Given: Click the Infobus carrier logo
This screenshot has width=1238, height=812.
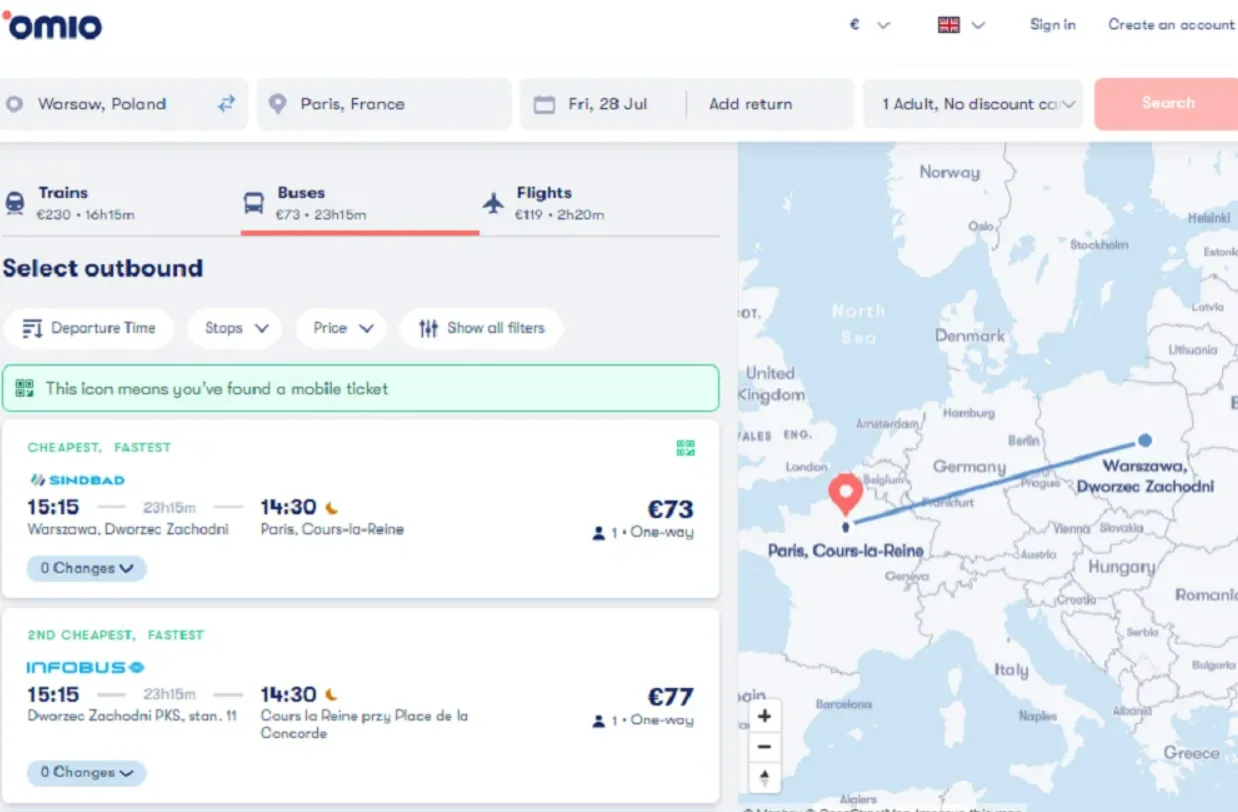Looking at the screenshot, I should coord(85,667).
